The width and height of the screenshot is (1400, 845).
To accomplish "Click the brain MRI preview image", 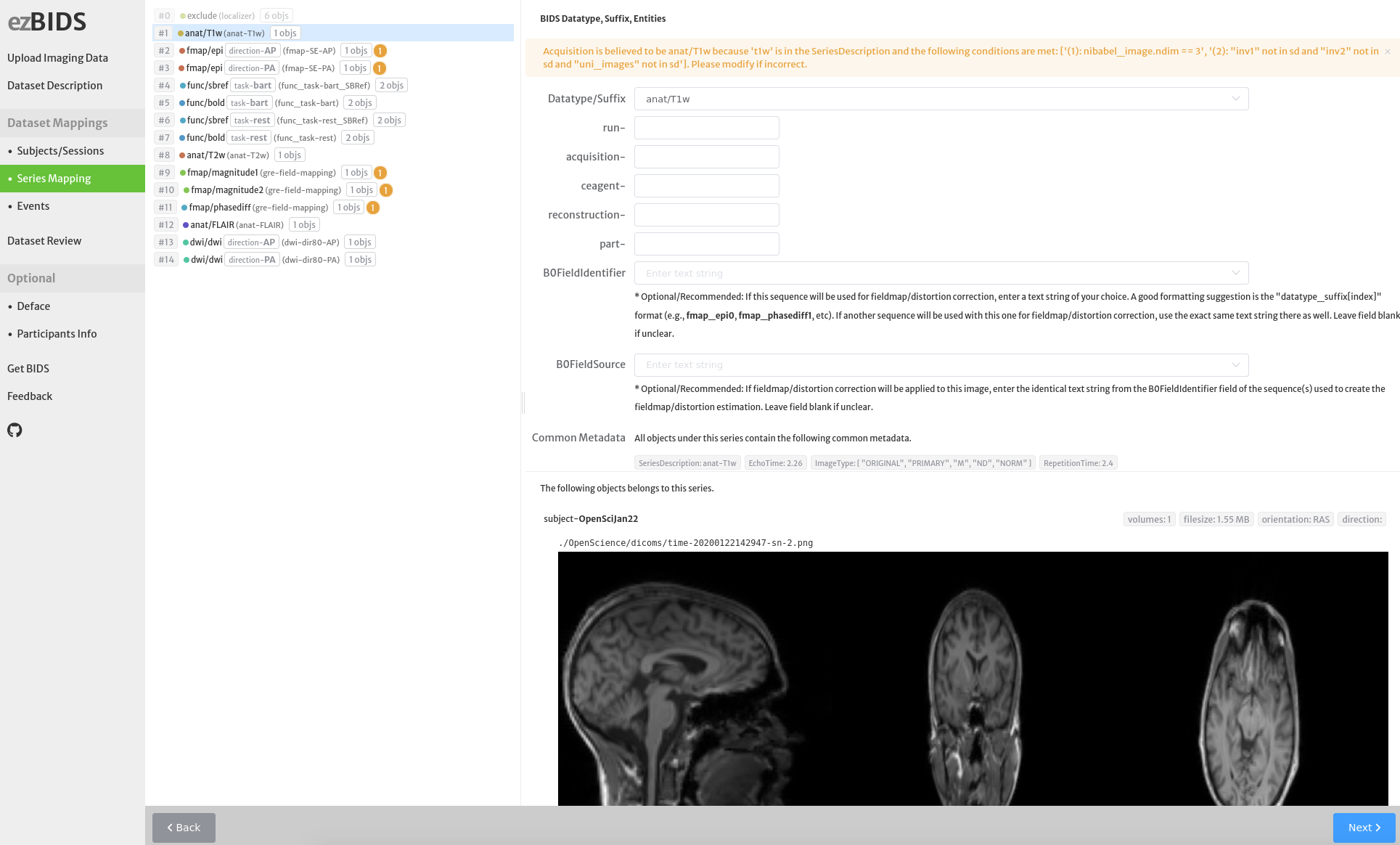I will point(973,679).
